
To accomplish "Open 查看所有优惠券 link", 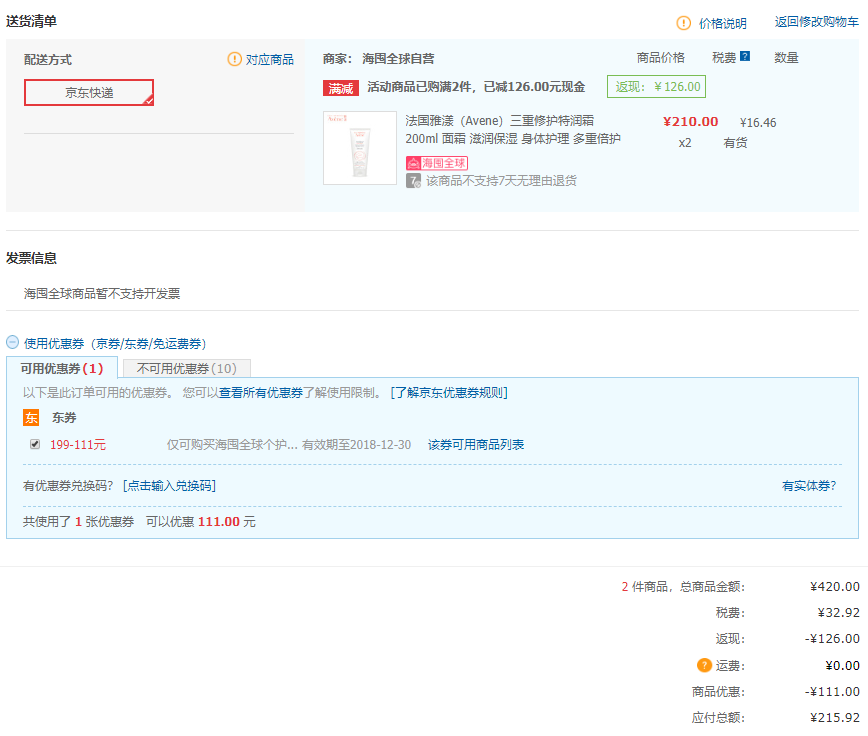I will [x=261, y=392].
